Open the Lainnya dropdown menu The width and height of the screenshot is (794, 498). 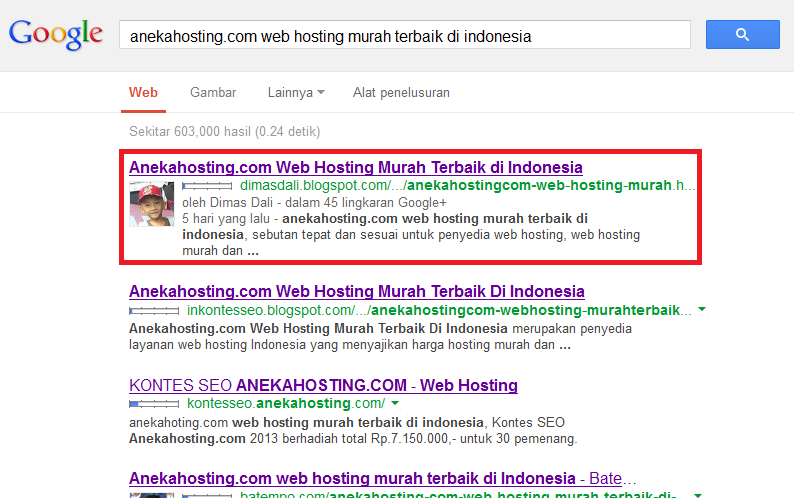(296, 93)
